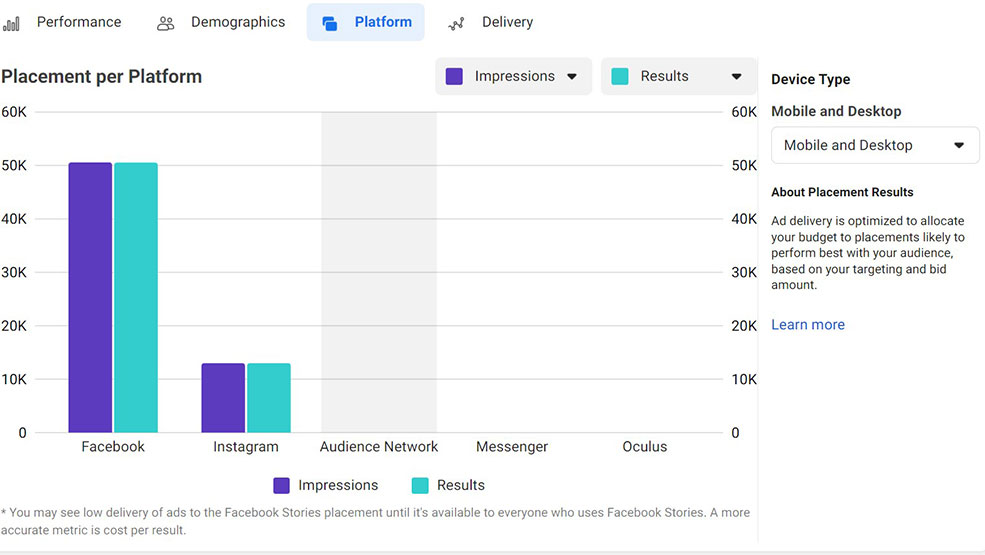This screenshot has width=985, height=555.
Task: Click the Performance bar chart icon
Action: (x=12, y=23)
